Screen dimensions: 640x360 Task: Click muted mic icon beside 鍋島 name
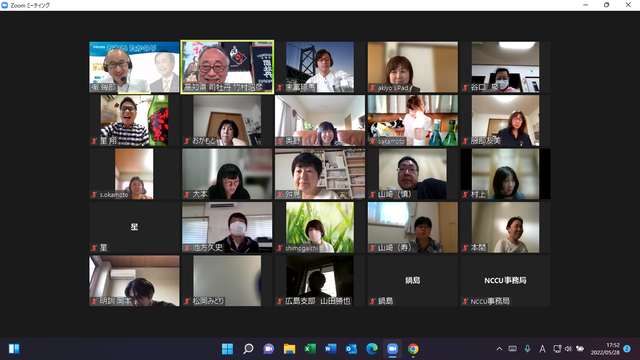click(372, 302)
